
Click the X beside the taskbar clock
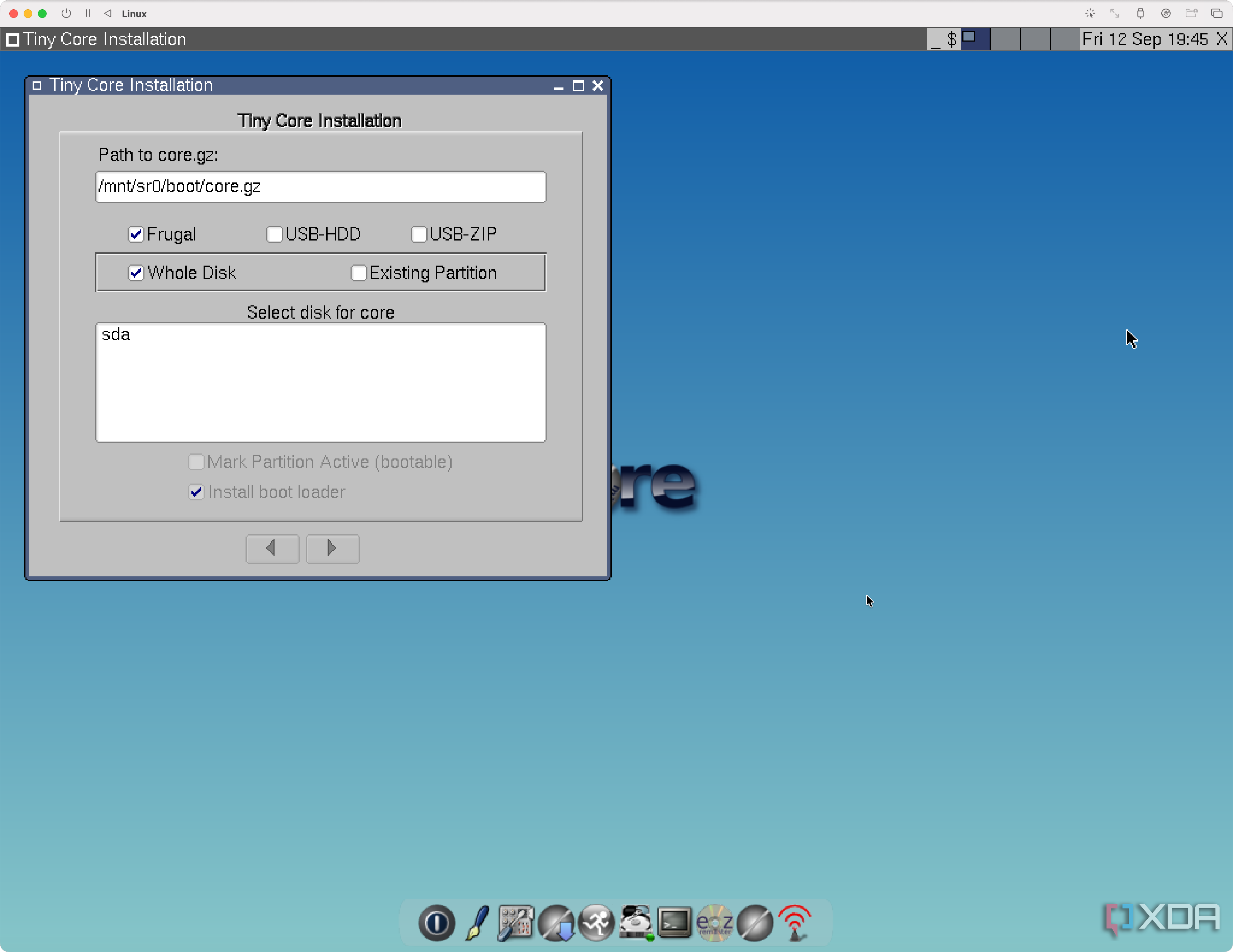[x=1222, y=39]
